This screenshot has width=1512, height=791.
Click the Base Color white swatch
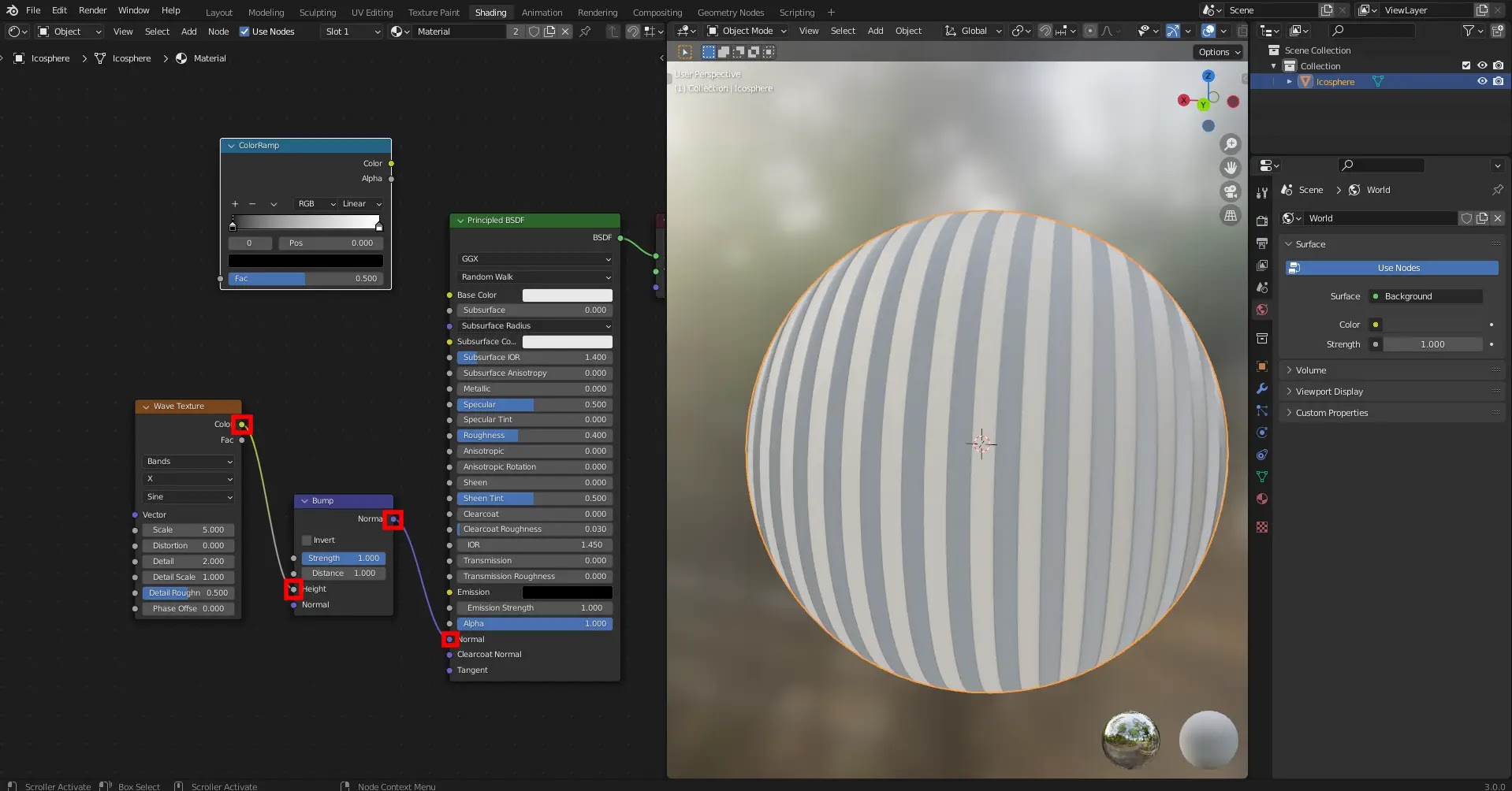567,295
